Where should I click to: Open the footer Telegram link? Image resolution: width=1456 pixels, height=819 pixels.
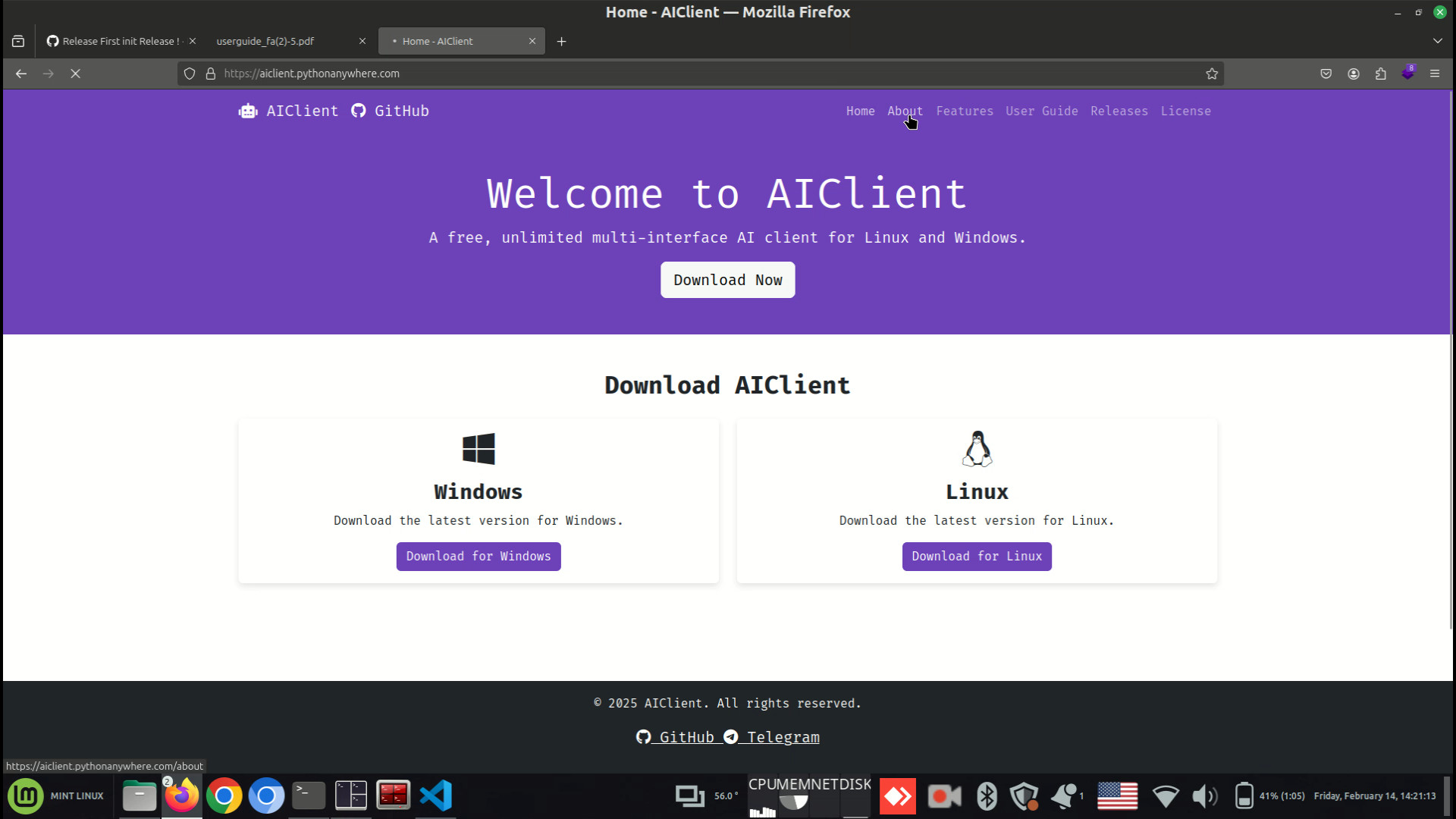(771, 737)
